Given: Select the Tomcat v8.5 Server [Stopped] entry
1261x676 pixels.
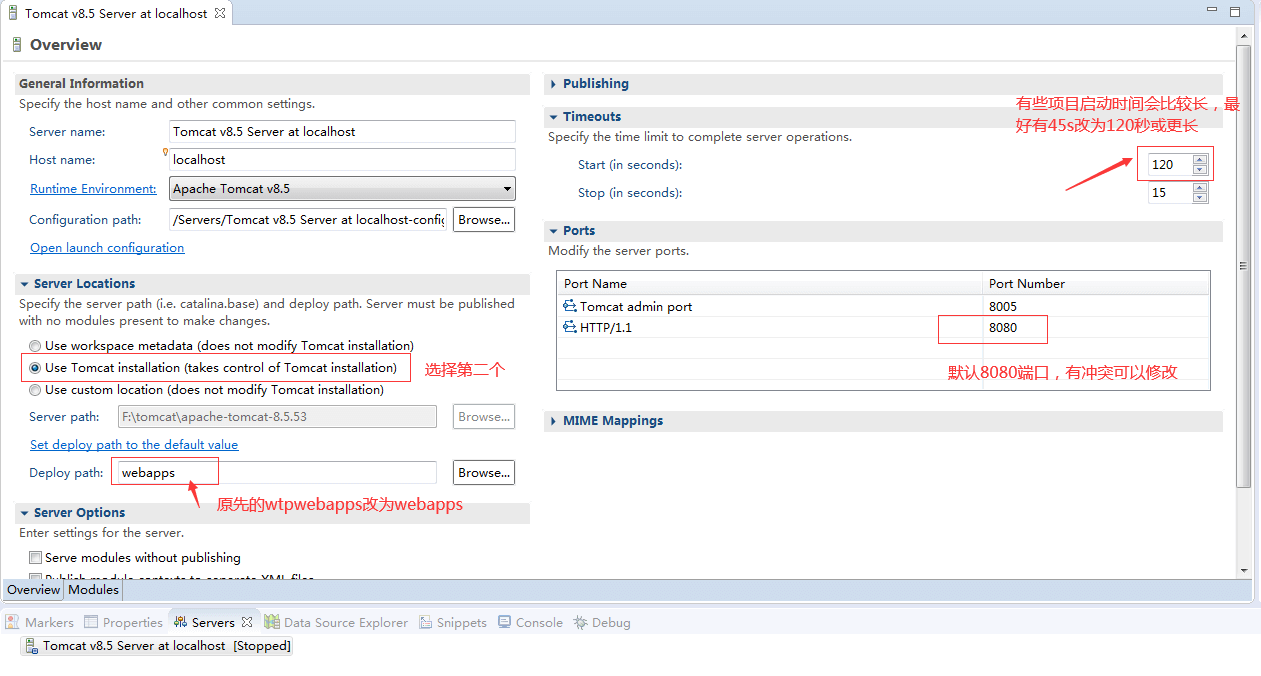Looking at the screenshot, I should pyautogui.click(x=158, y=646).
